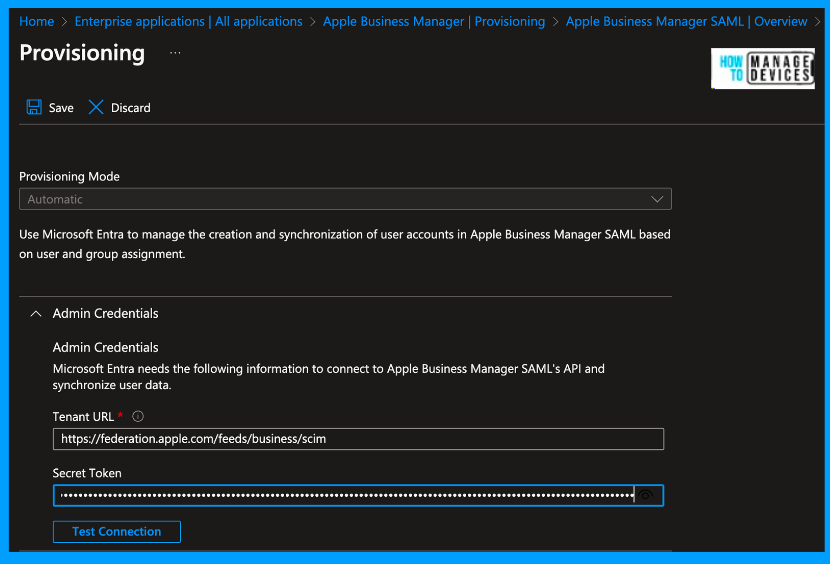Click the Save disk icon
The width and height of the screenshot is (830, 564).
[34, 107]
